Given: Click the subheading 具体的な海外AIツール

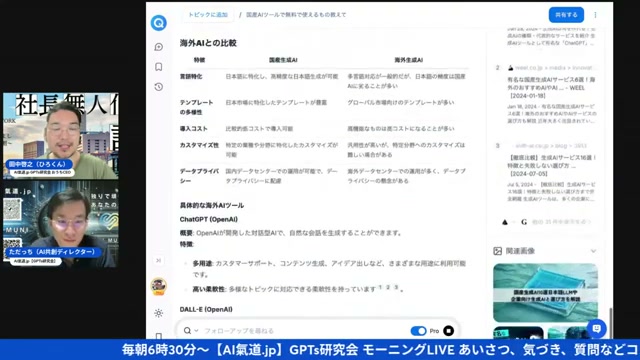Looking at the screenshot, I should pyautogui.click(x=212, y=205).
